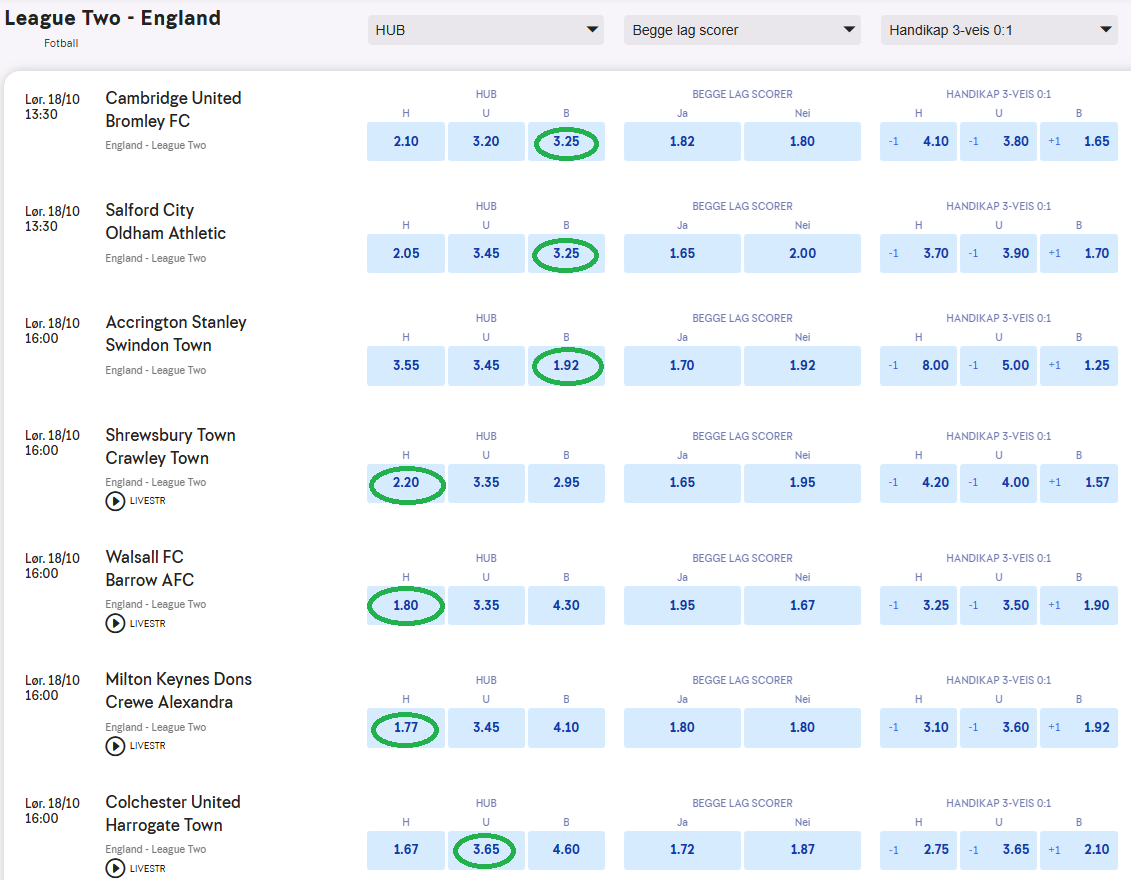This screenshot has width=1131, height=880.
Task: Choose home odds 1.77 for Milton Keynes Dons
Action: click(406, 728)
